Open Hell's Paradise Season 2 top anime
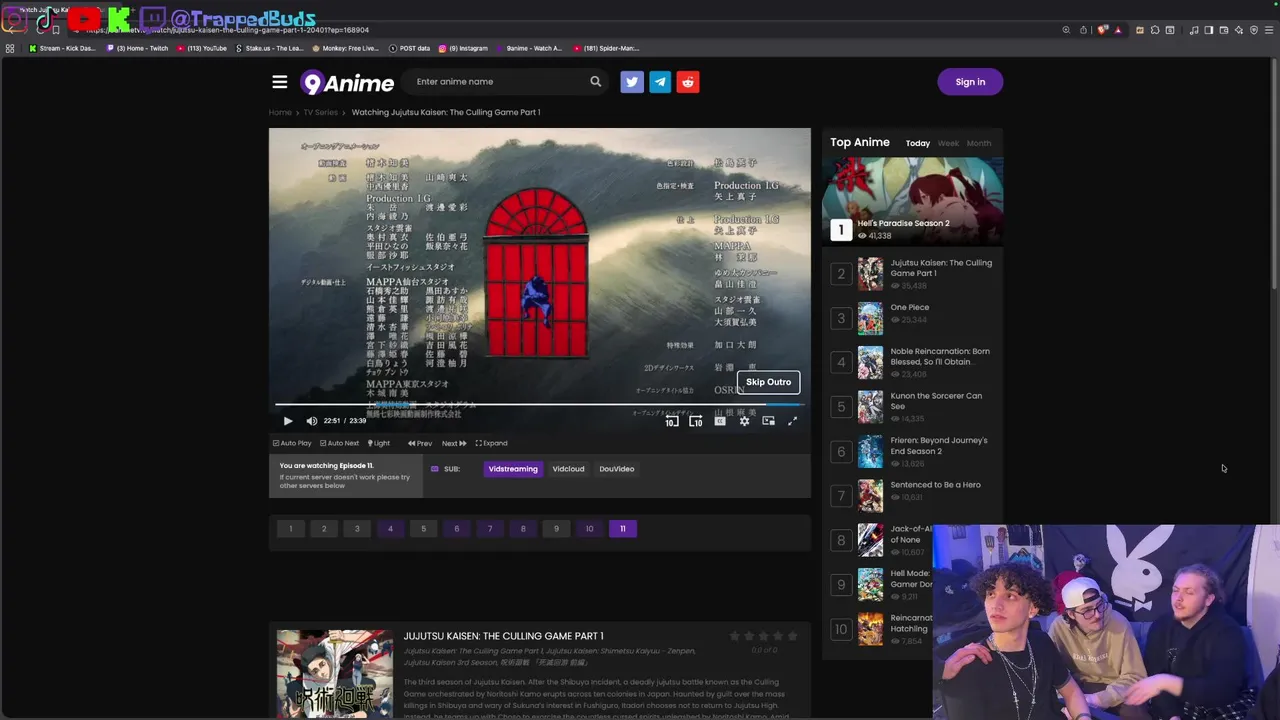 (x=912, y=200)
